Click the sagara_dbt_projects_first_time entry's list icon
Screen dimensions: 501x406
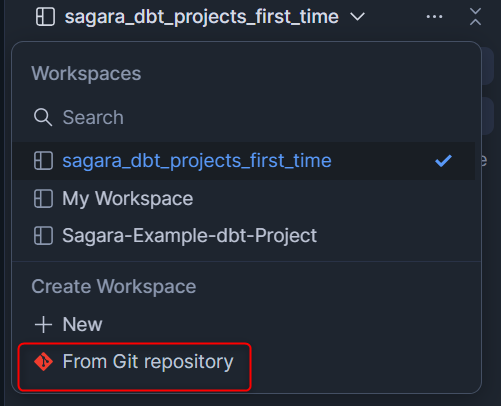click(x=43, y=161)
